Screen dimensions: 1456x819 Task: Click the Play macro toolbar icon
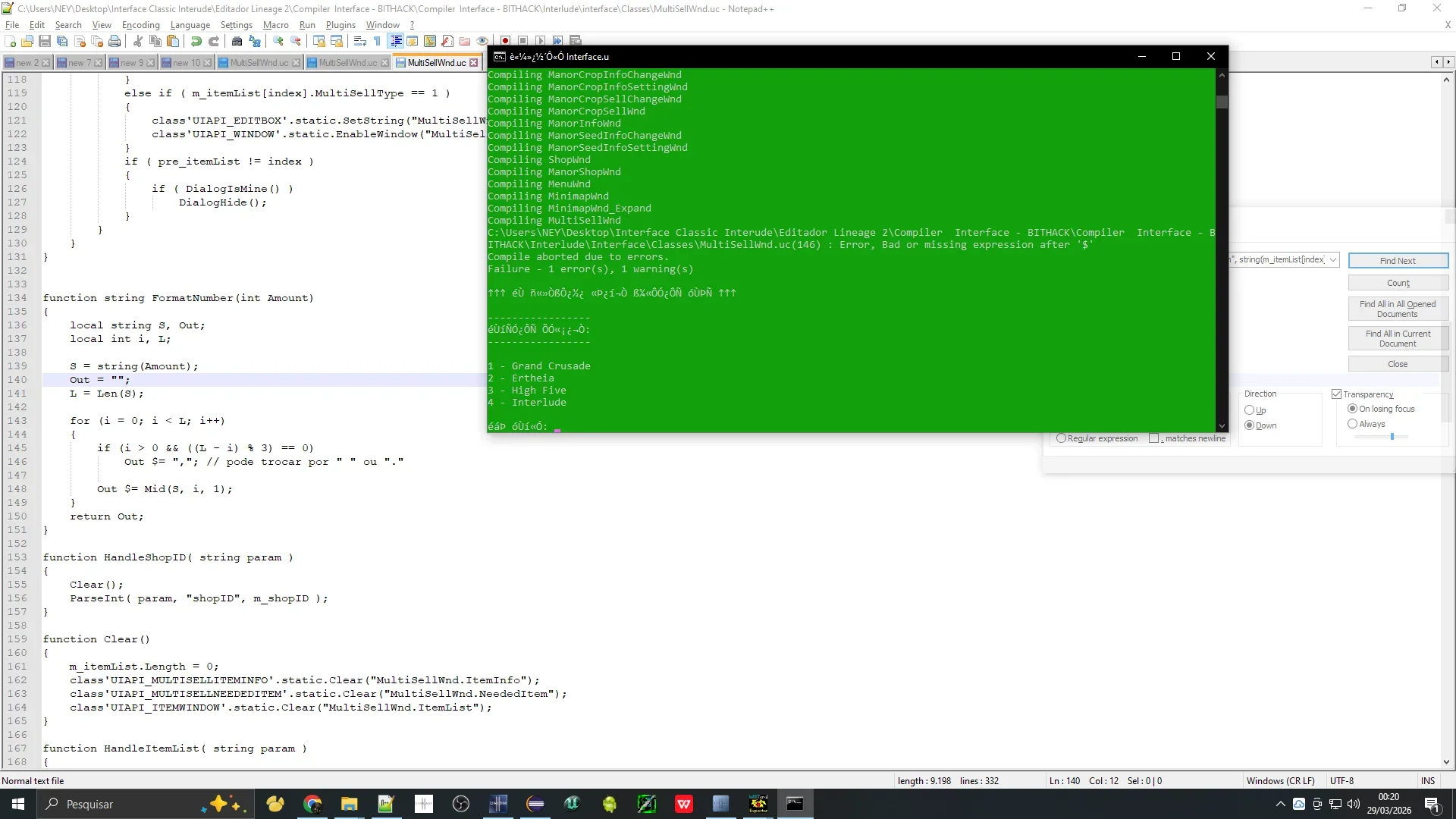[540, 41]
